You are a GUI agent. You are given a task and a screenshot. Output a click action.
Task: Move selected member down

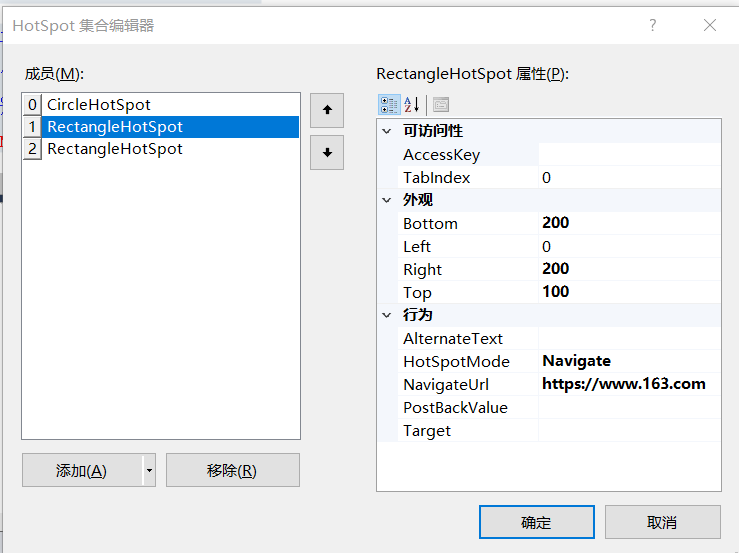(326, 153)
